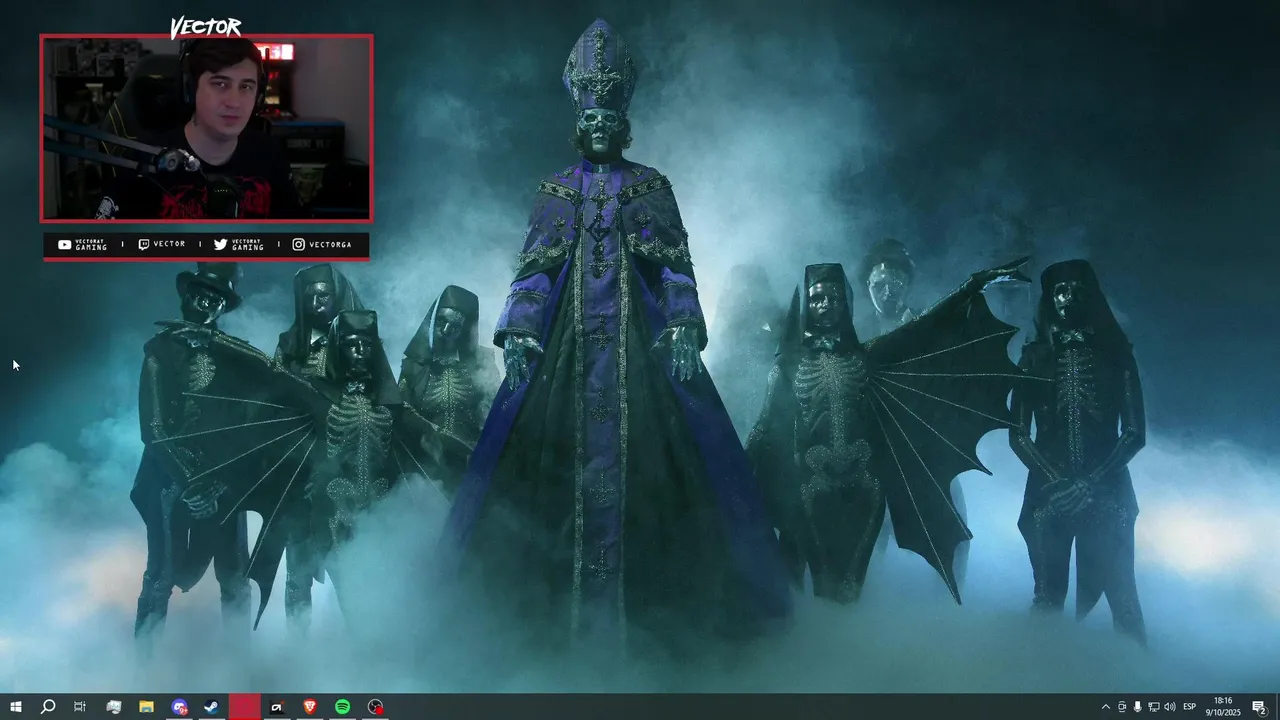The image size is (1280, 720).
Task: Open the clock showing 18:16
Action: pos(1222,707)
